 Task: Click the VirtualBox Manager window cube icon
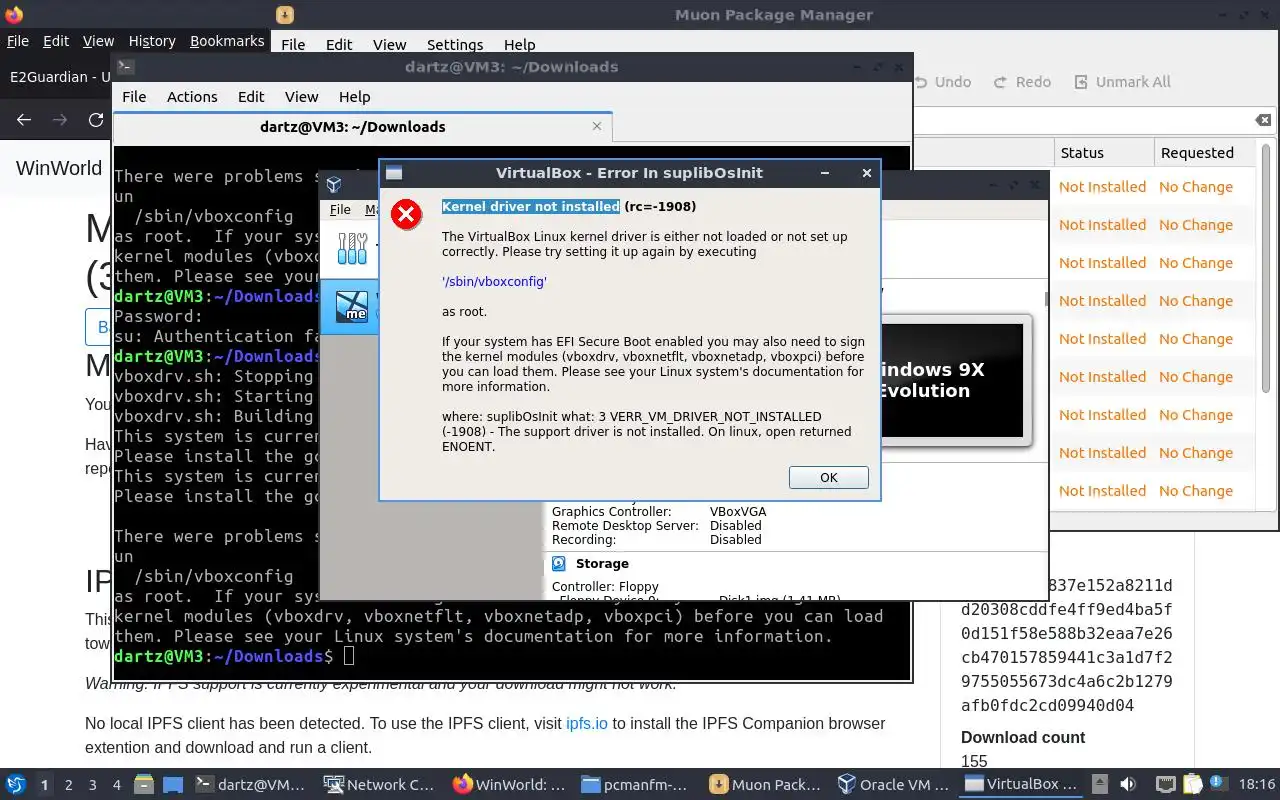(x=334, y=185)
